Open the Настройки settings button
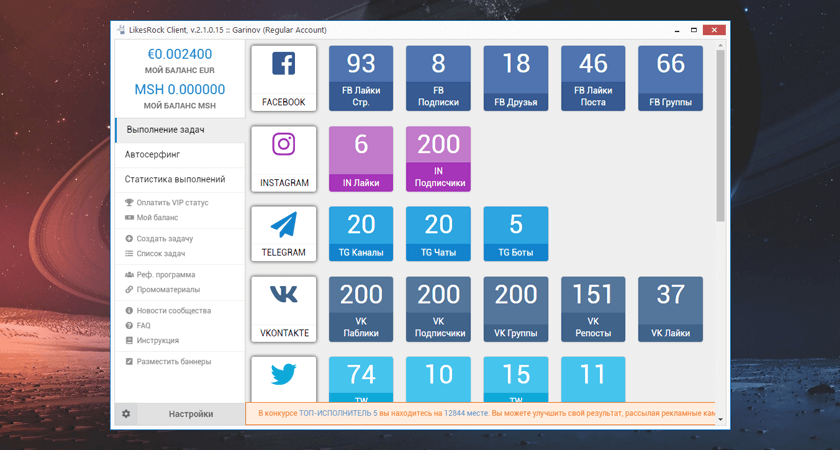Screen dimensions: 840x450 pyautogui.click(x=191, y=414)
